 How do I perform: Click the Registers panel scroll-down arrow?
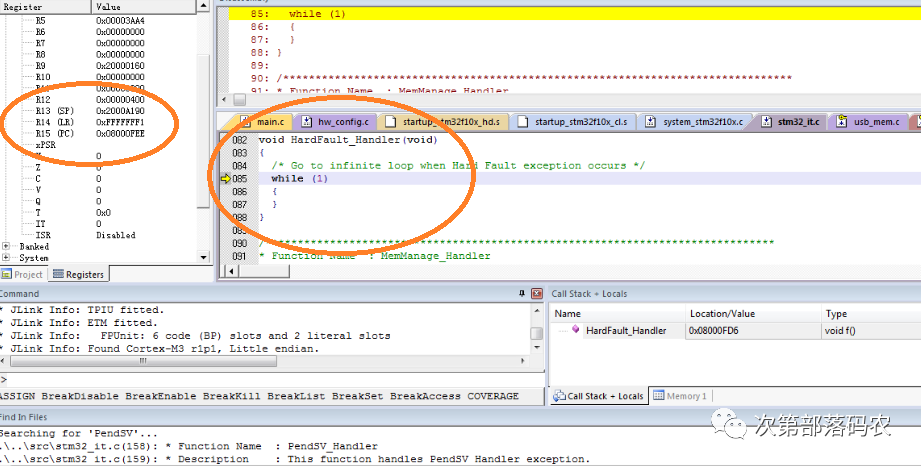coord(203,257)
